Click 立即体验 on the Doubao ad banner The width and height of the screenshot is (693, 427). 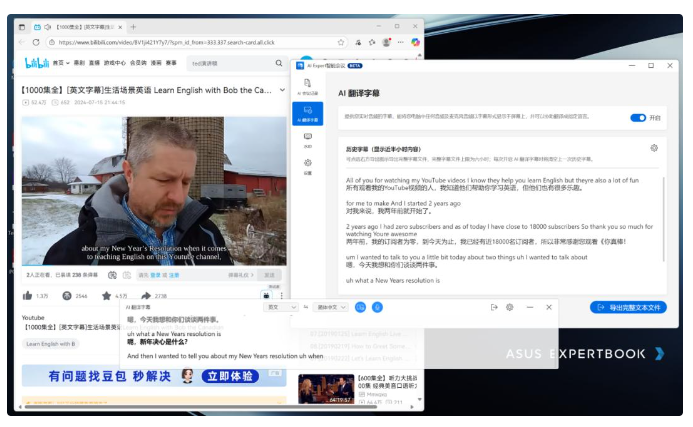tap(230, 376)
